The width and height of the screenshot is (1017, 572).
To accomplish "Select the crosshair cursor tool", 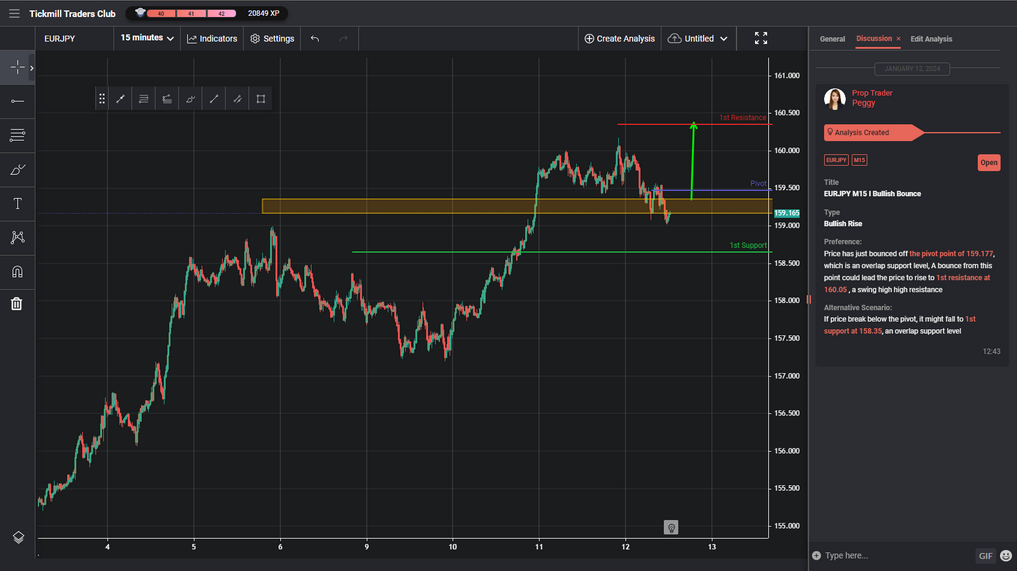I will pos(17,67).
